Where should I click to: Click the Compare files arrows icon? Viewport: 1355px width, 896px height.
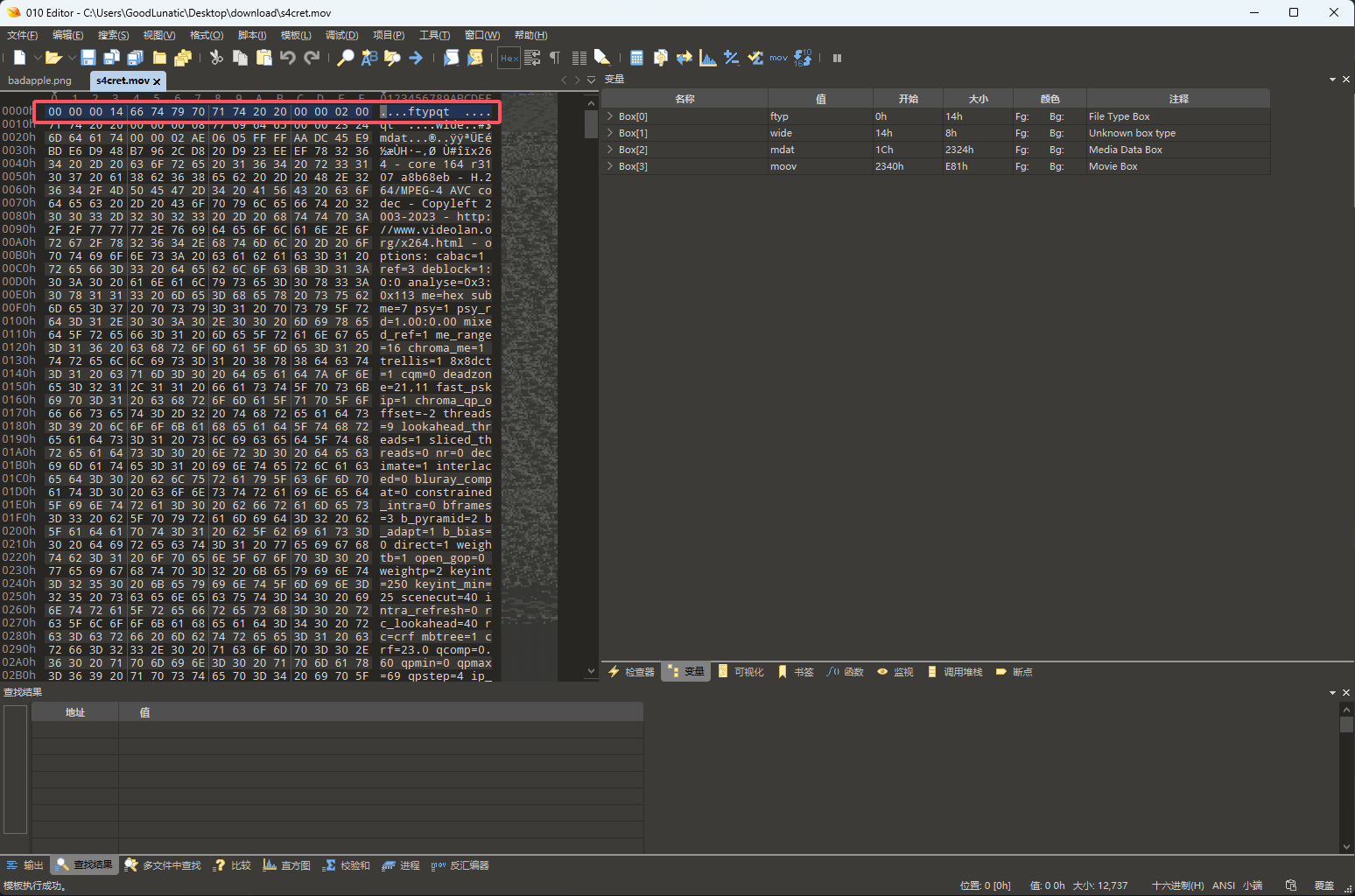click(x=685, y=58)
